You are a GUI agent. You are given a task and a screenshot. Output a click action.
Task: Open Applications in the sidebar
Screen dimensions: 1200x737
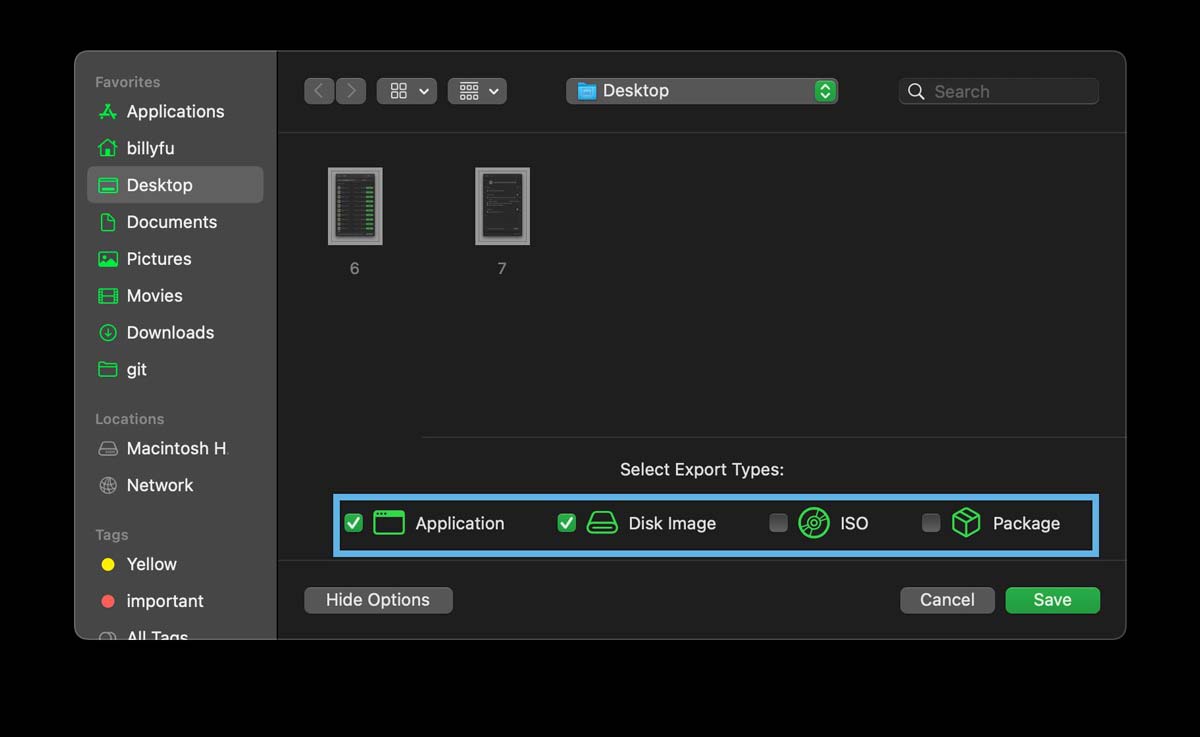[175, 111]
